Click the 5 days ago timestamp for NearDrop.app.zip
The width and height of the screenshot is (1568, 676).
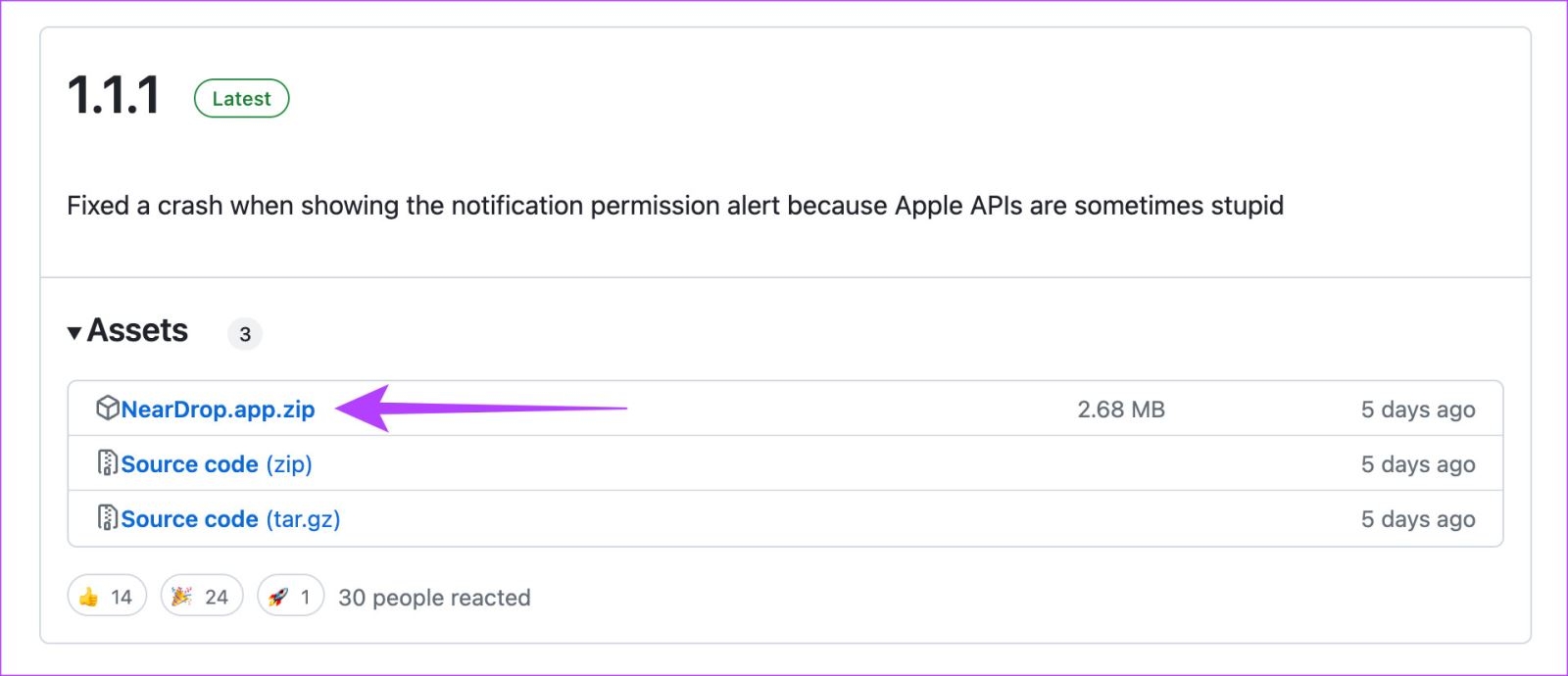click(1418, 410)
